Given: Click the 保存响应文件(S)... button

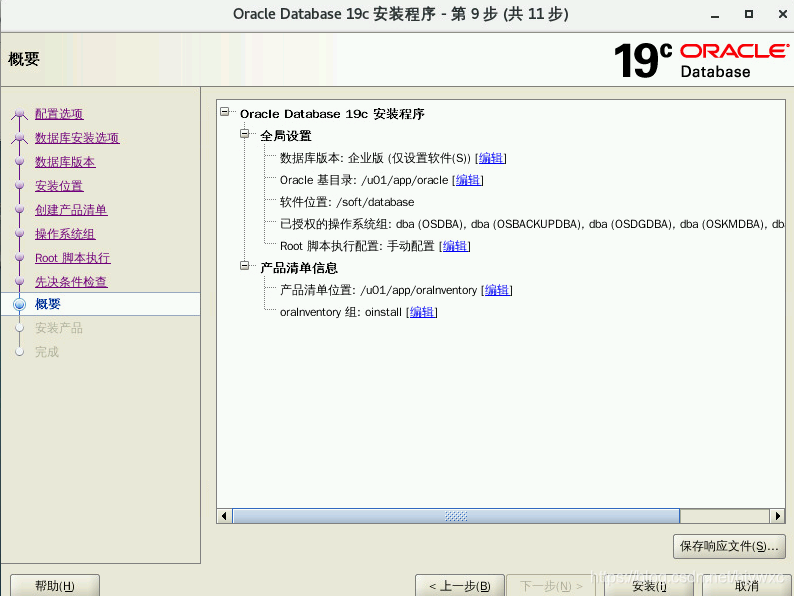Looking at the screenshot, I should 729,546.
